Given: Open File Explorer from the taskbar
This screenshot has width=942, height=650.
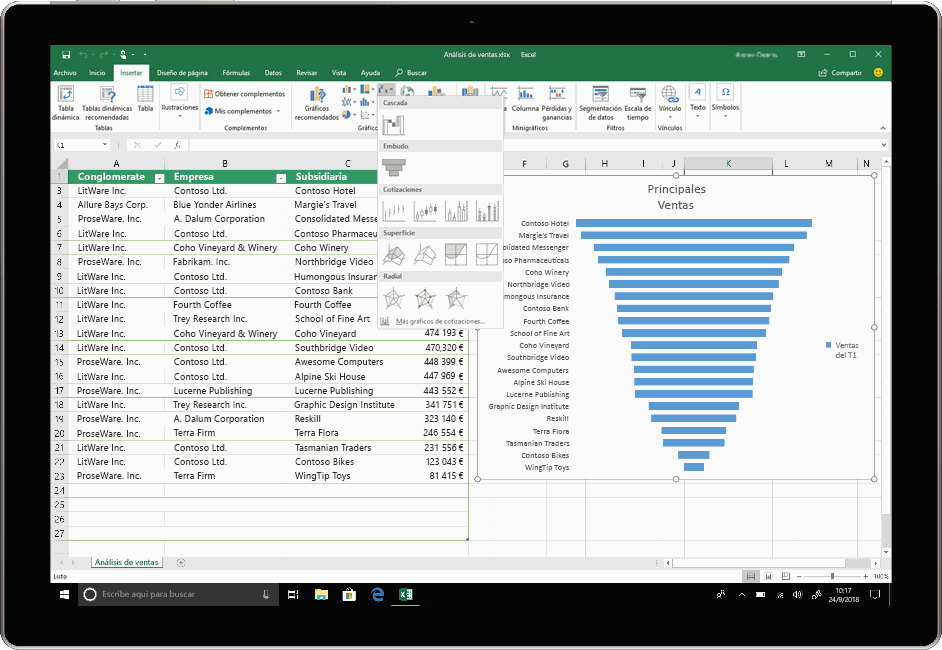Looking at the screenshot, I should (x=321, y=595).
